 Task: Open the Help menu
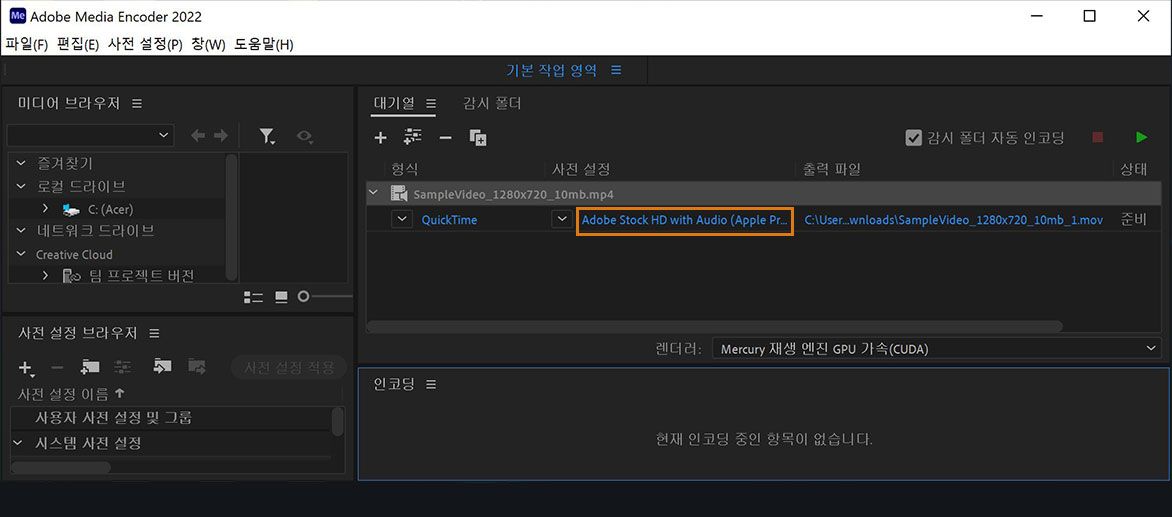coord(264,44)
